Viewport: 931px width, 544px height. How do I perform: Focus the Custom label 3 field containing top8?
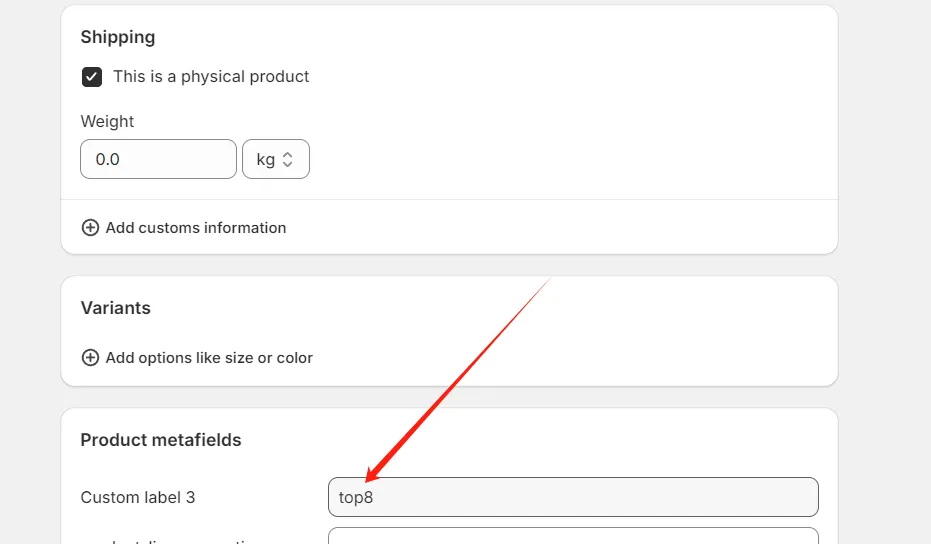(x=572, y=497)
